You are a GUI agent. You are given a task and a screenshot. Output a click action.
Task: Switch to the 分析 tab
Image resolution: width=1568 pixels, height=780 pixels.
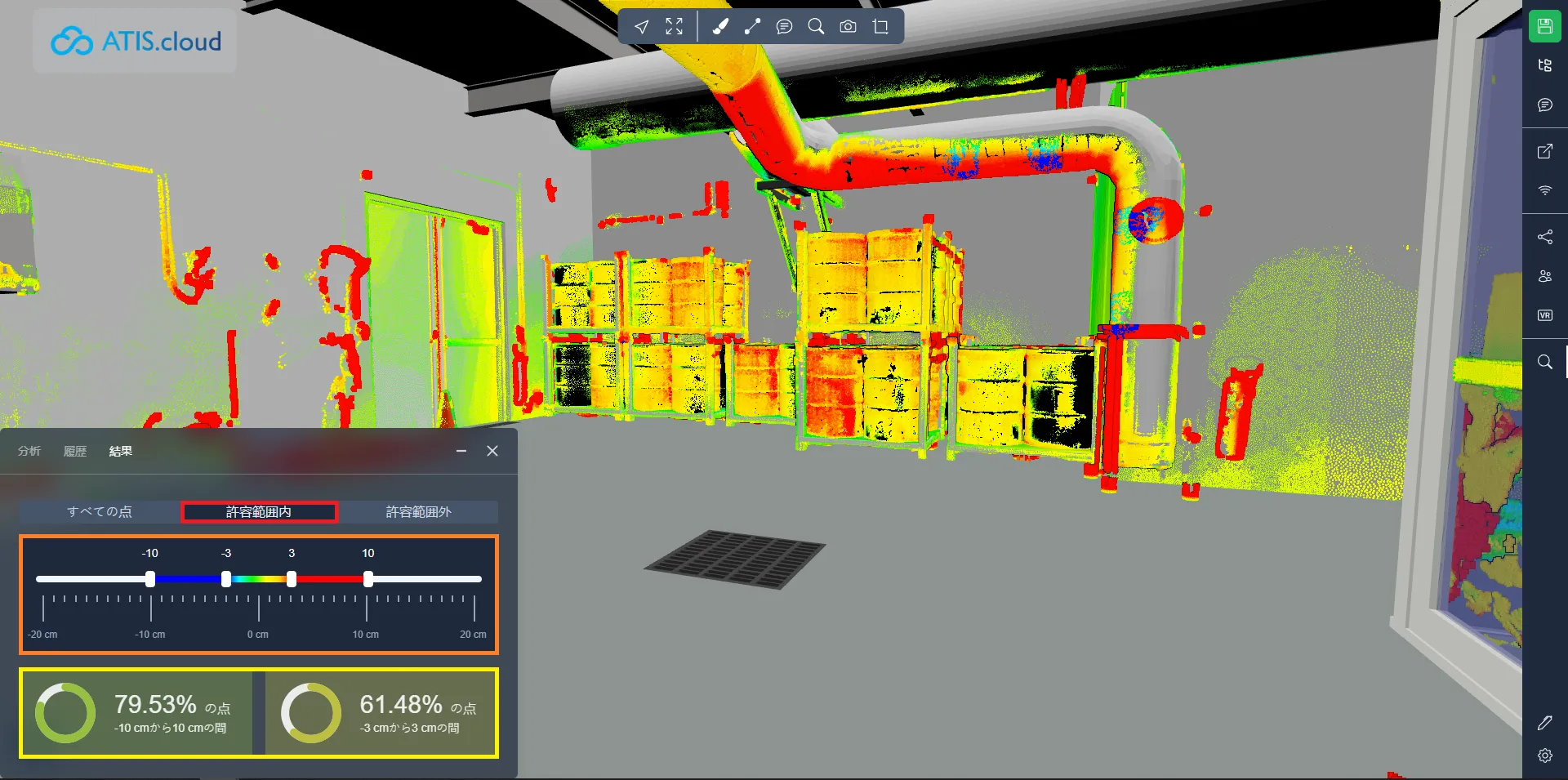29,451
